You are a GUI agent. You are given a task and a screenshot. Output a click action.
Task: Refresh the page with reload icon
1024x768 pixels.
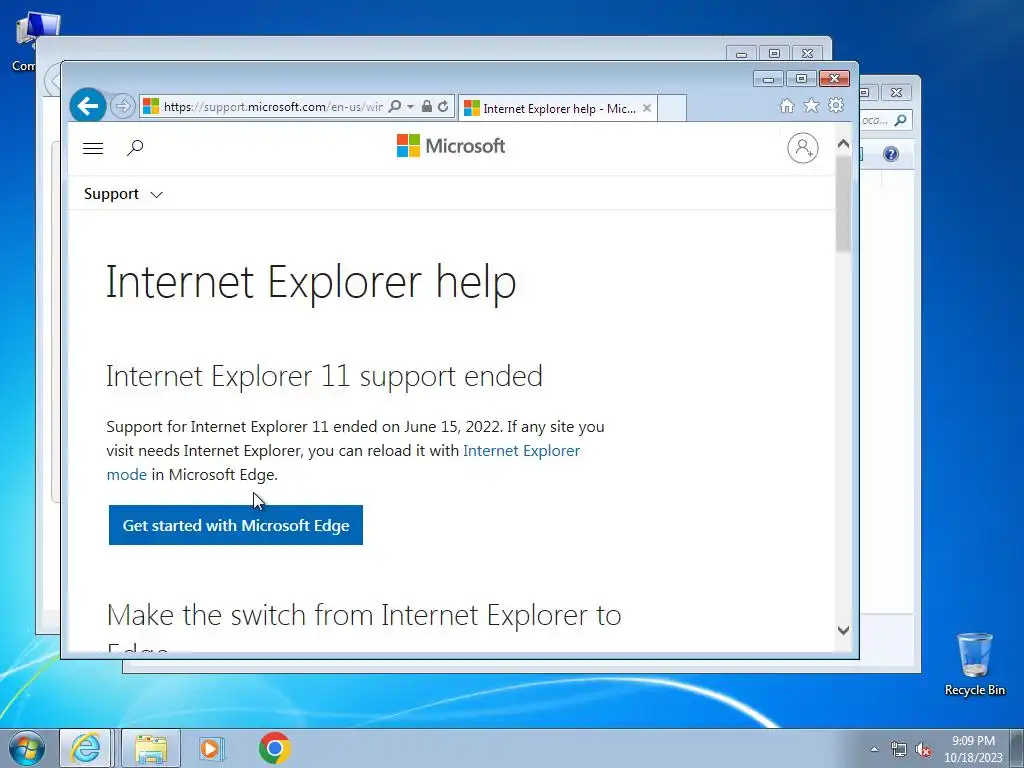click(x=443, y=106)
